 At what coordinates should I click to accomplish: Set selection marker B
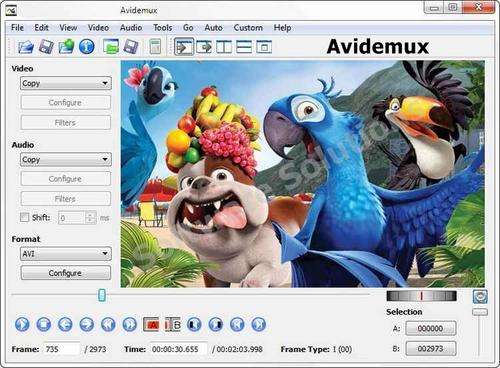[173, 324]
